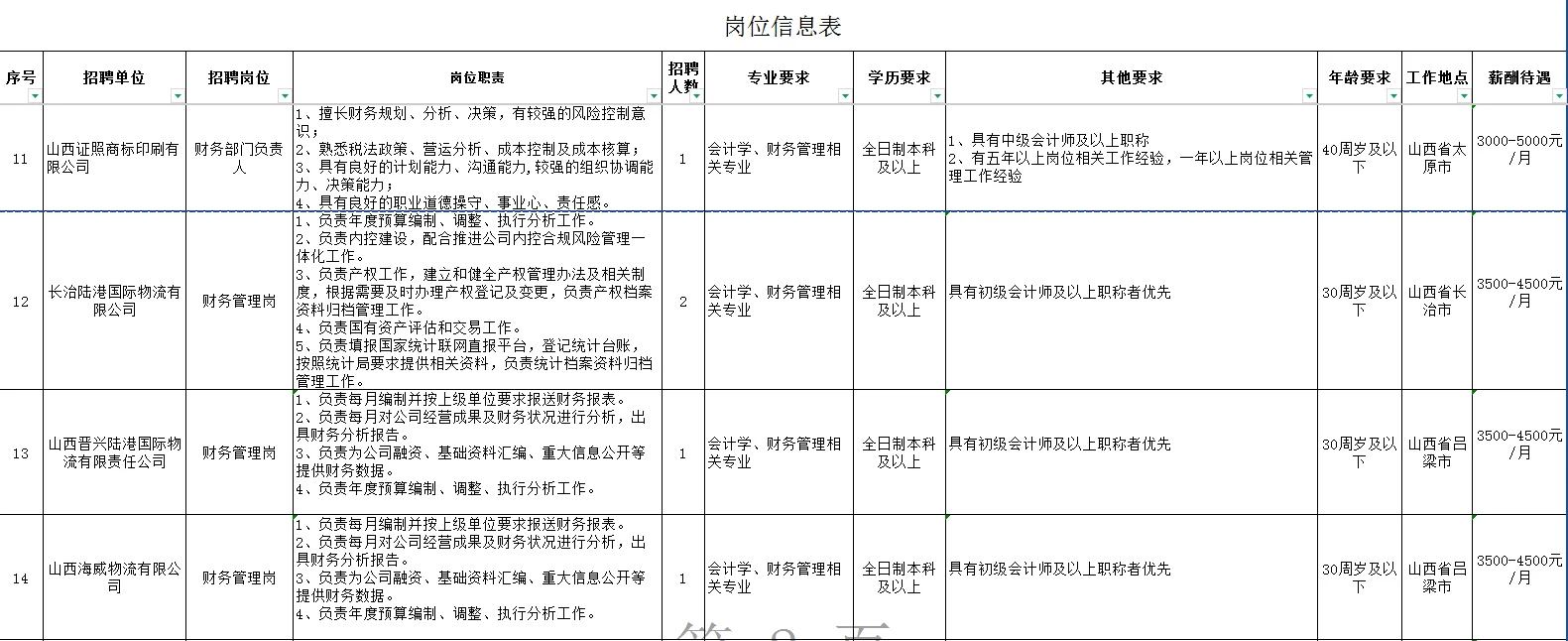Select the 山西晋兴陆港国际物流有限责任公司 cell
Image resolution: width=1568 pixels, height=641 pixels.
point(115,452)
